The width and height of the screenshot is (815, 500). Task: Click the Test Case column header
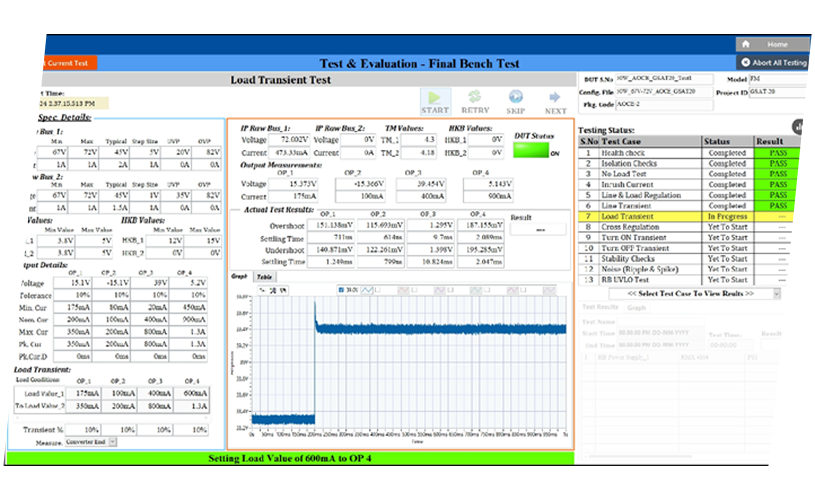point(650,141)
